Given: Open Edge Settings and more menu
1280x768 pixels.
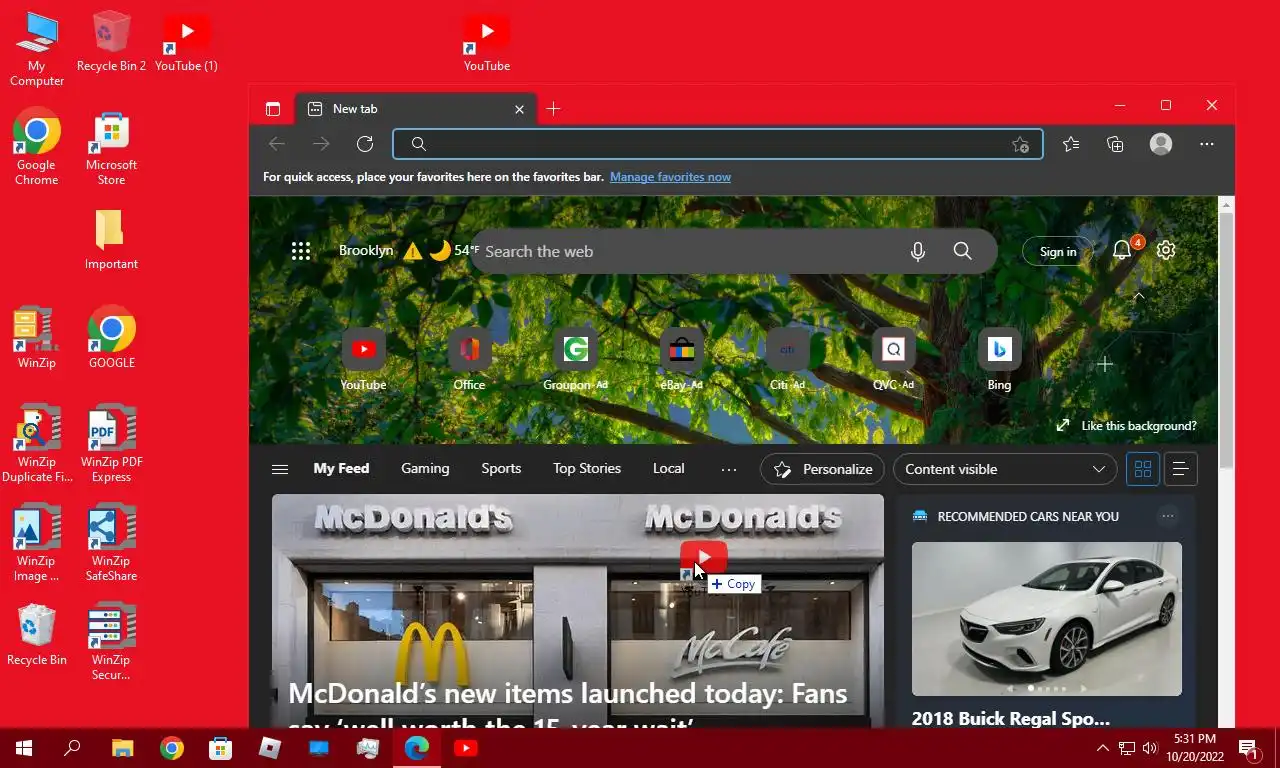Looking at the screenshot, I should 1207,144.
